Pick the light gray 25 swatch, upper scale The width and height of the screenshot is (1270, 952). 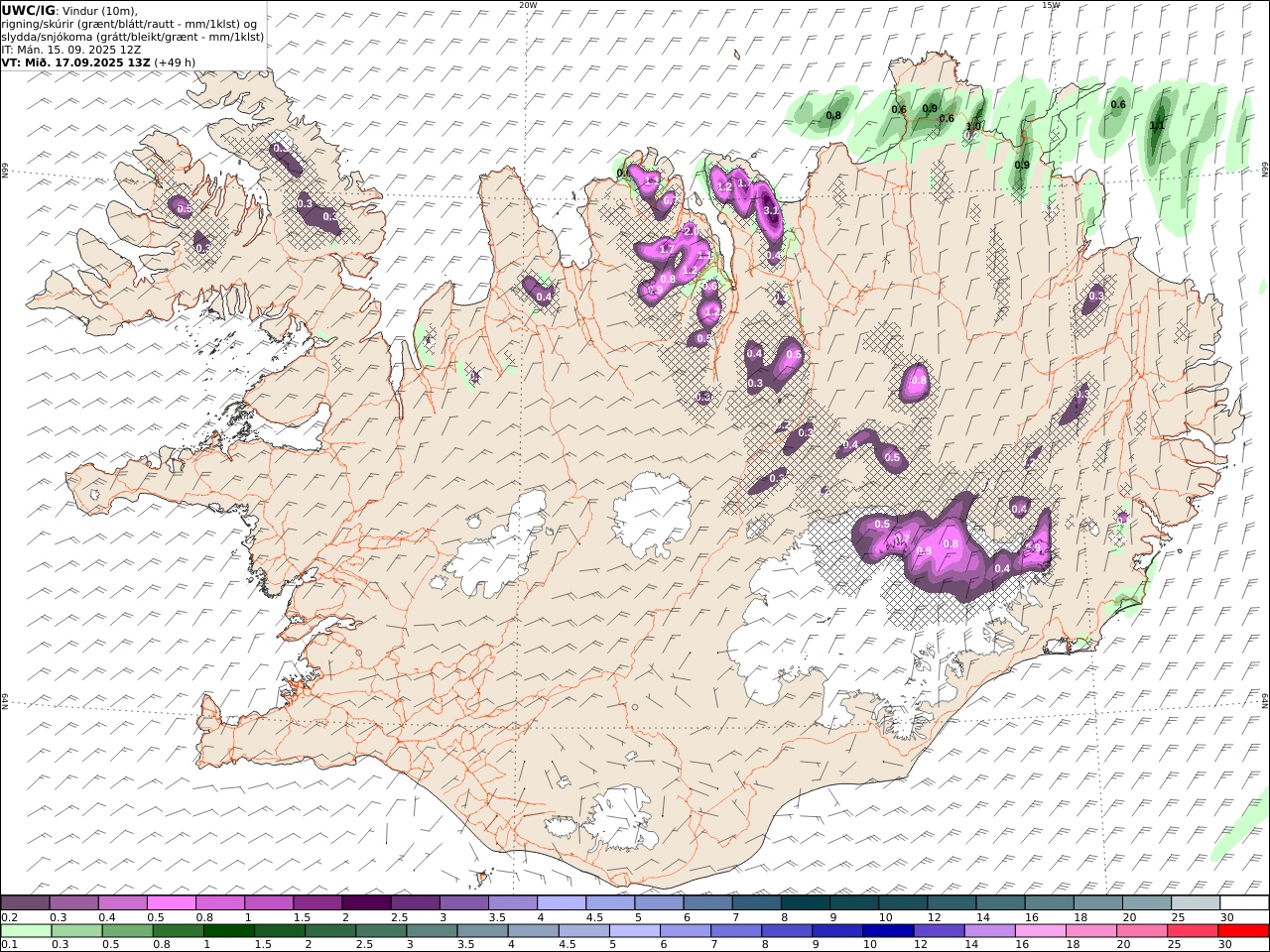[x=1195, y=902]
